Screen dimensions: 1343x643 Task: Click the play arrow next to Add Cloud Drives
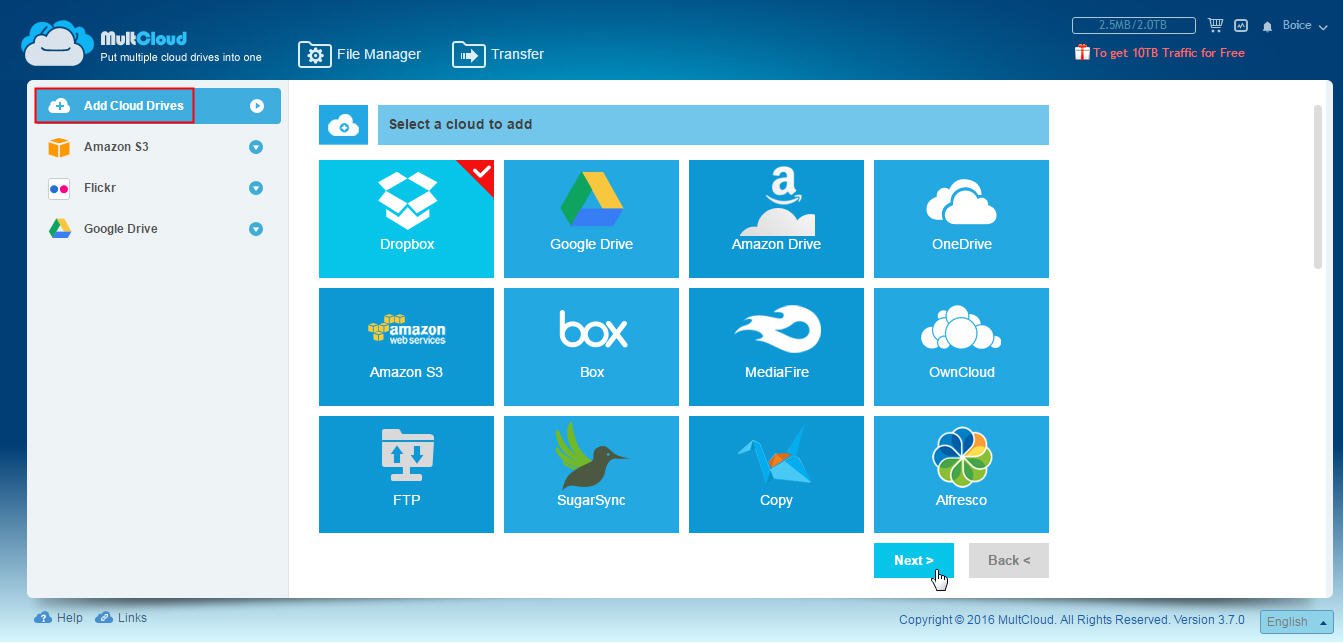pyautogui.click(x=257, y=106)
